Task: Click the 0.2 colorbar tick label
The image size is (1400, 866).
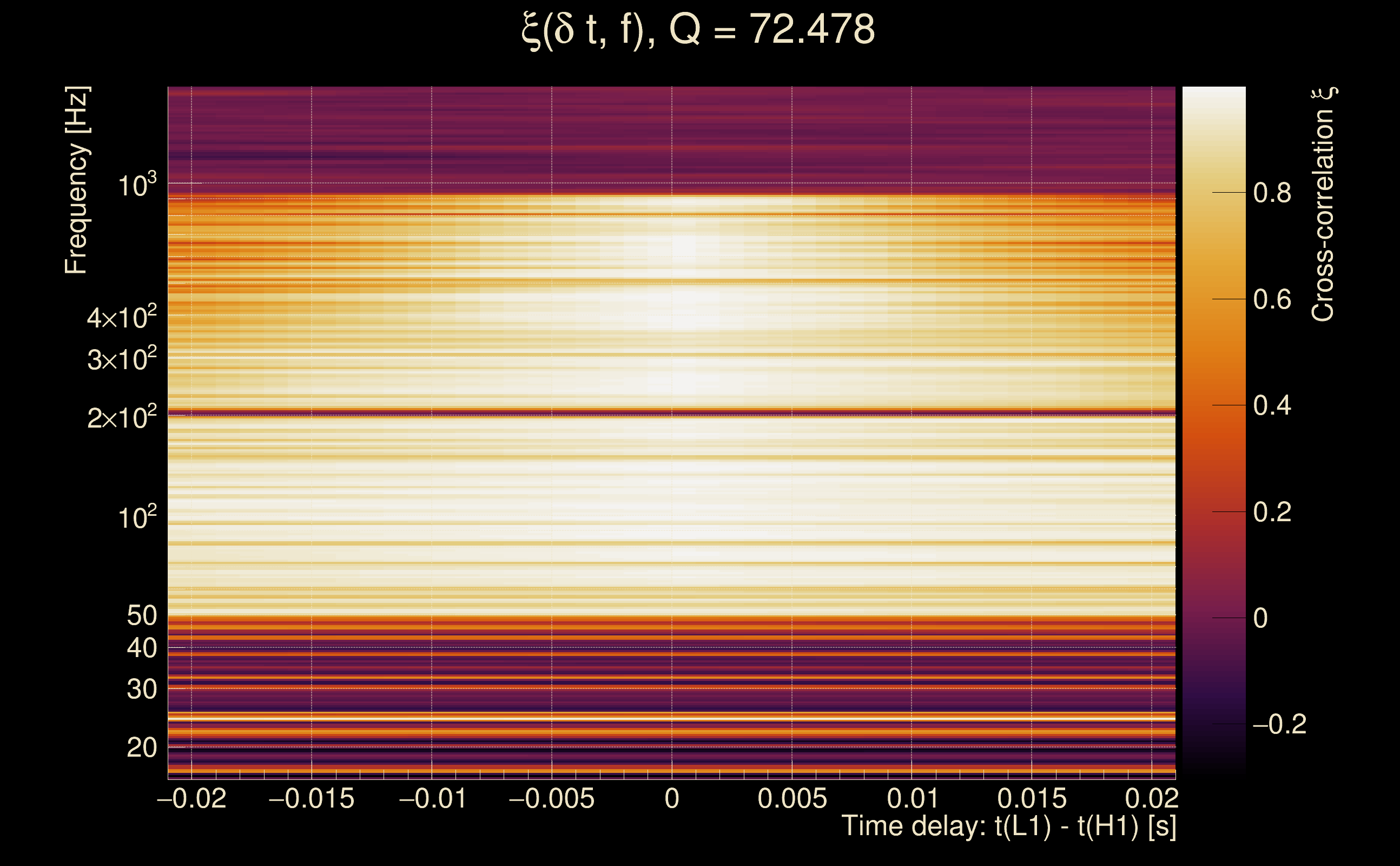Action: point(1272,512)
